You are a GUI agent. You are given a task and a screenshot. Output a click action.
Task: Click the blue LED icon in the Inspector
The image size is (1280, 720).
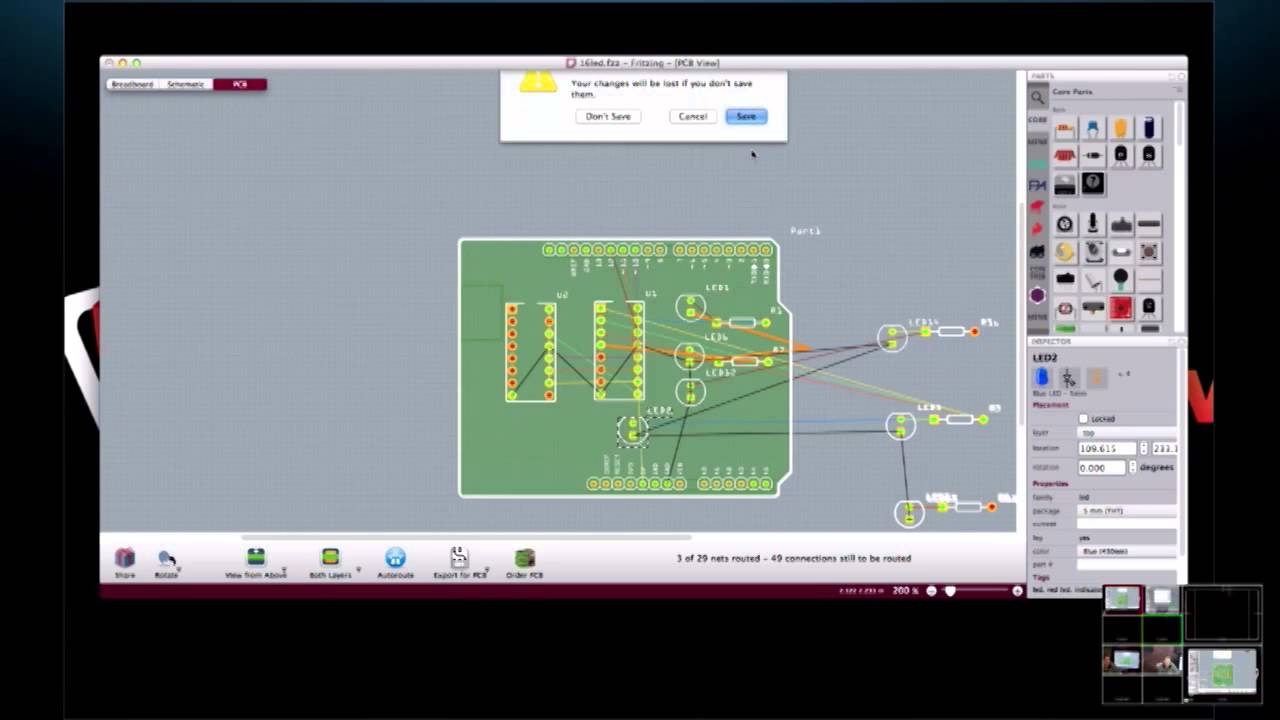click(1041, 376)
